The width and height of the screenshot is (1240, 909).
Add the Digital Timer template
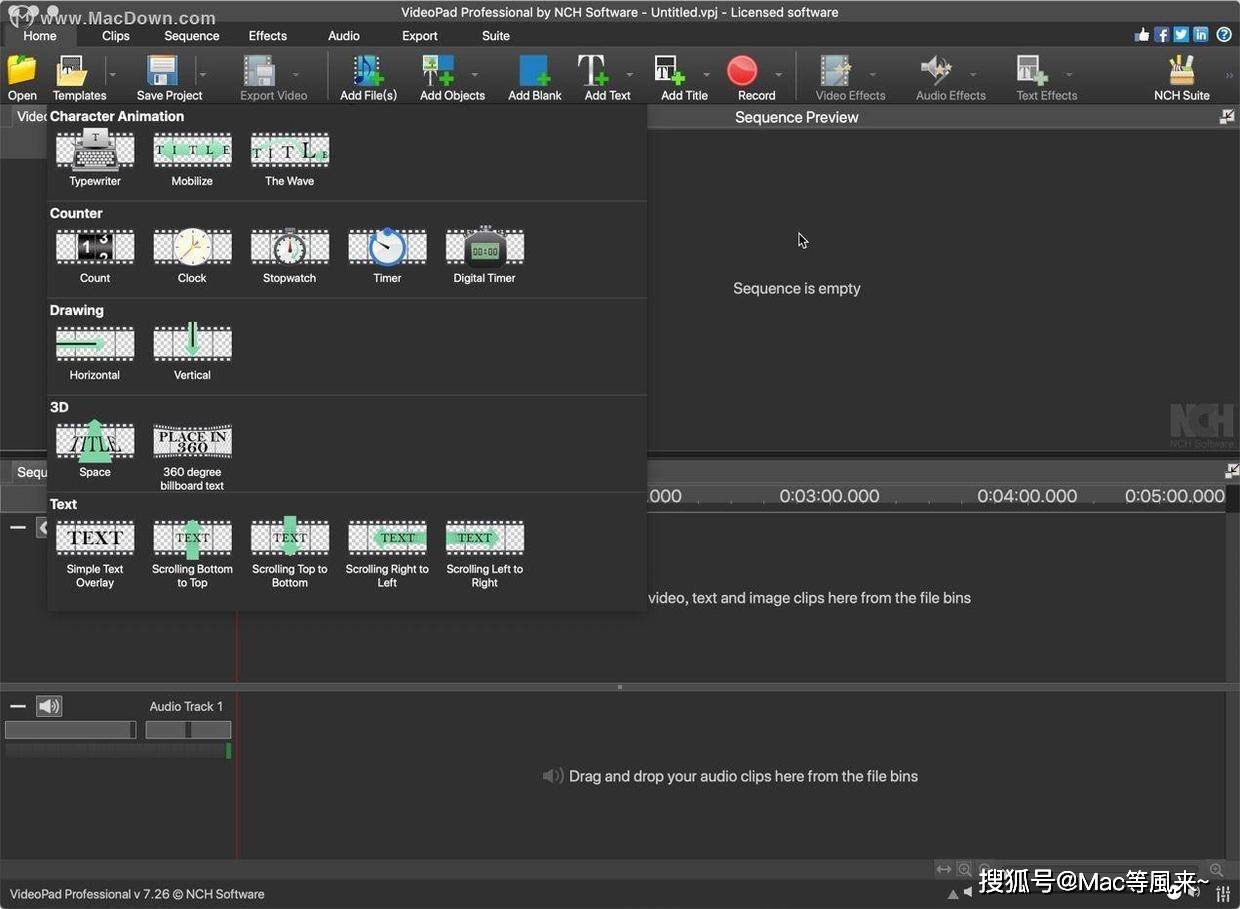pos(485,255)
